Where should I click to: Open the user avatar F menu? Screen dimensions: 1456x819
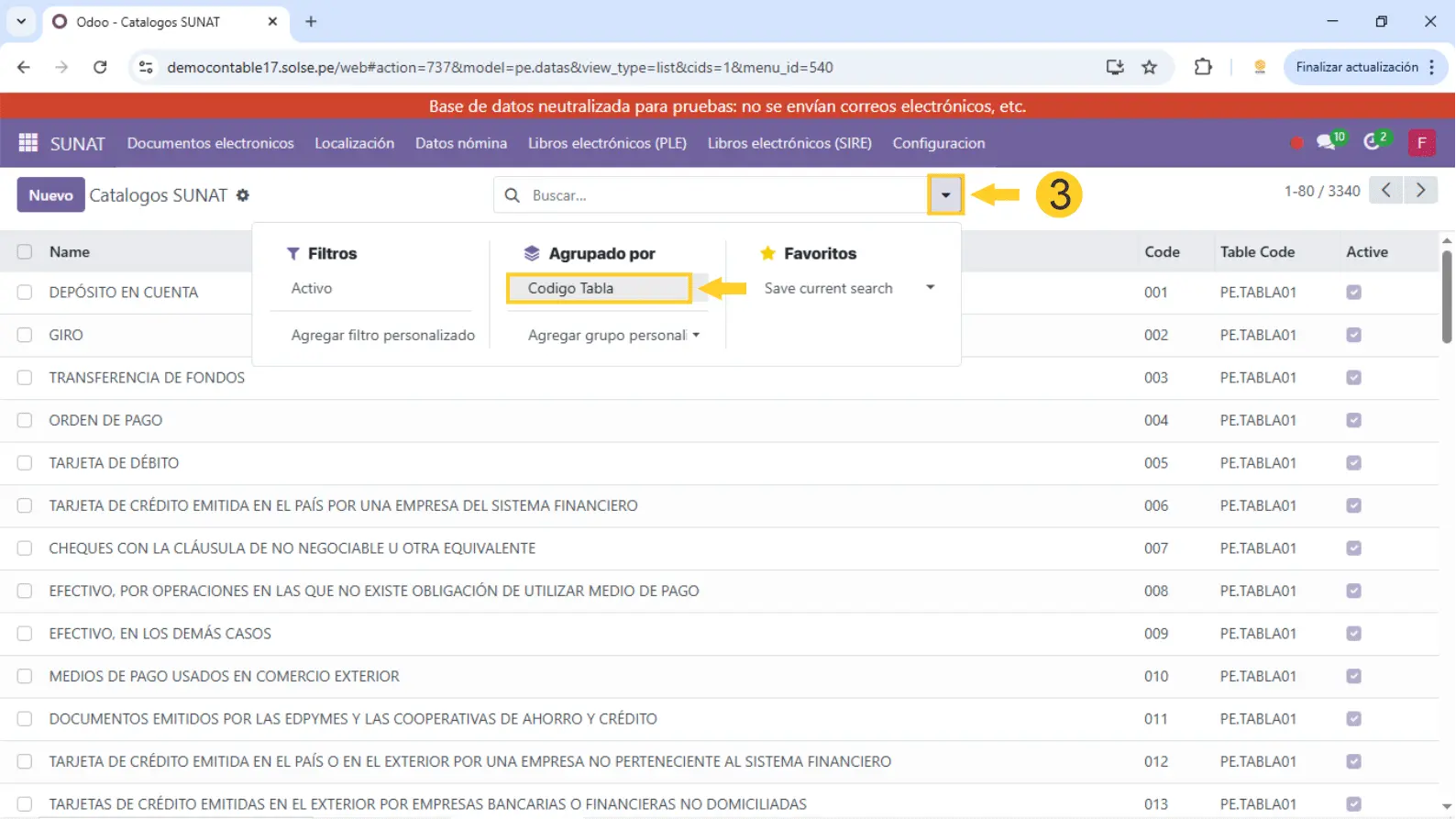coord(1421,143)
